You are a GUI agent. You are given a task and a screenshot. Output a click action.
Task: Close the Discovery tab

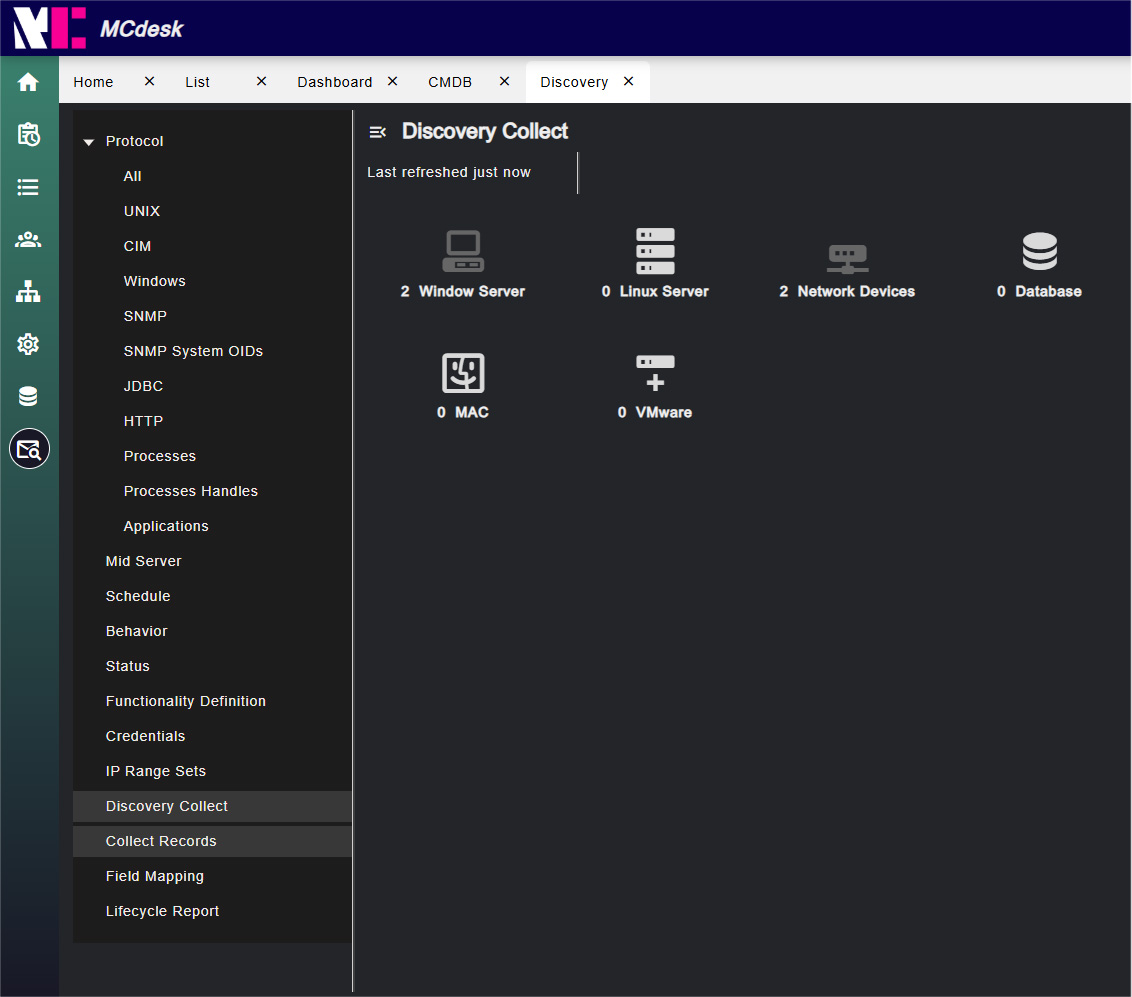[x=628, y=82]
